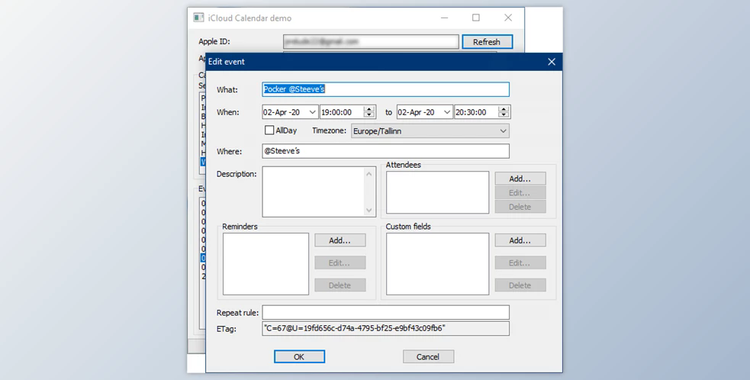750x380 pixels.
Task: Close the iCloud Calendar demo window
Action: pyautogui.click(x=508, y=18)
